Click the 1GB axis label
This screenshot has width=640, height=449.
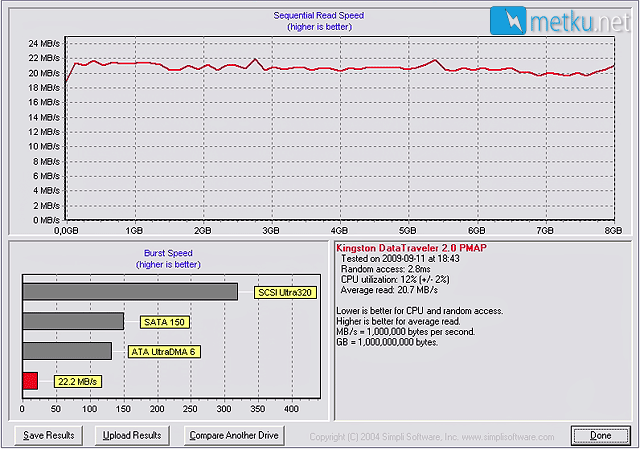(x=134, y=231)
